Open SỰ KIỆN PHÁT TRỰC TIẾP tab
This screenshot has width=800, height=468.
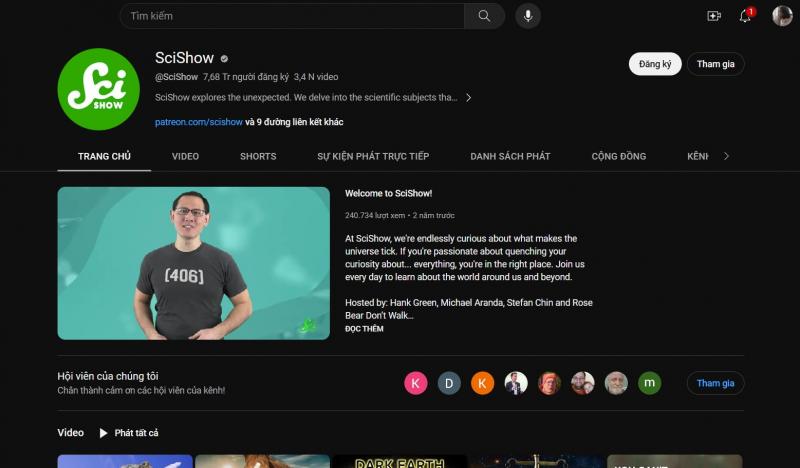pyautogui.click(x=373, y=156)
